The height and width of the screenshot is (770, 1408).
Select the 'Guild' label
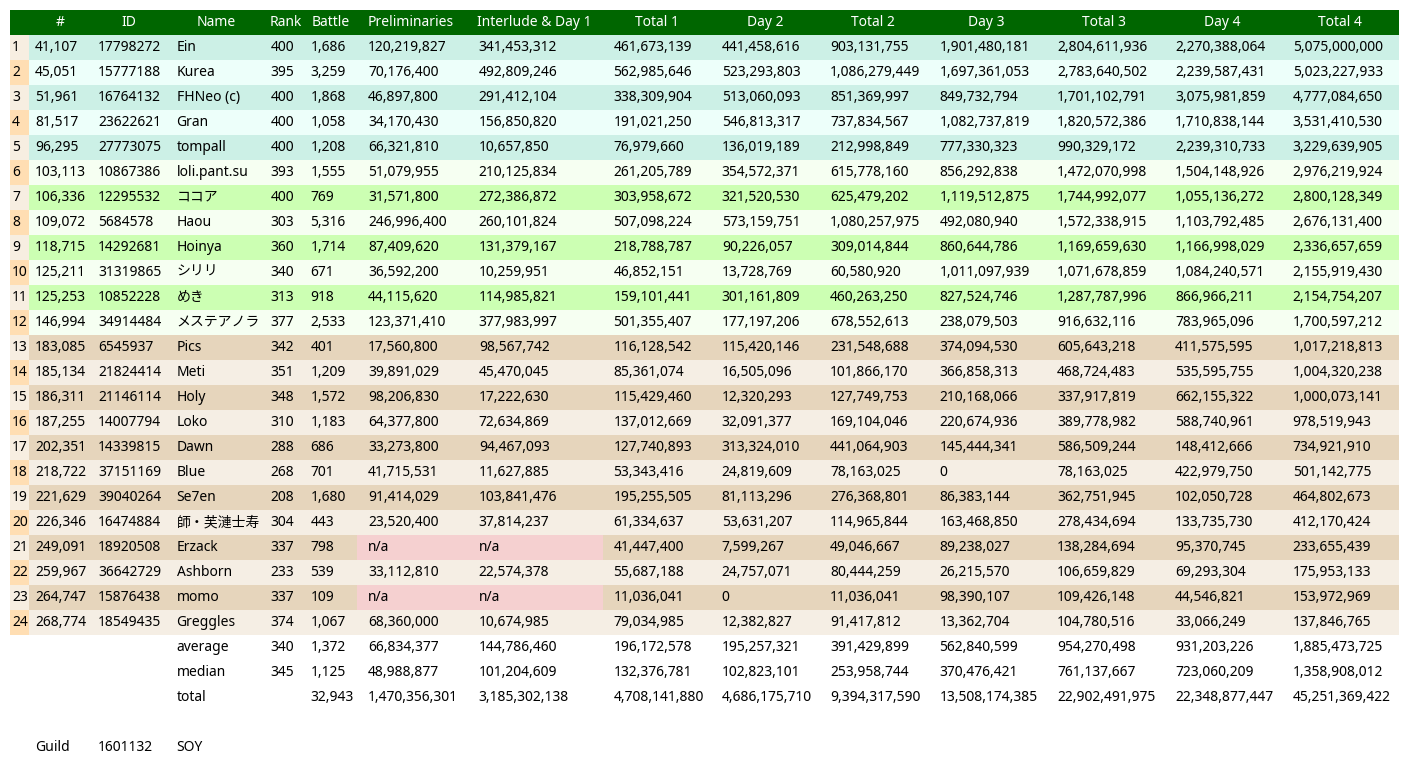53,746
